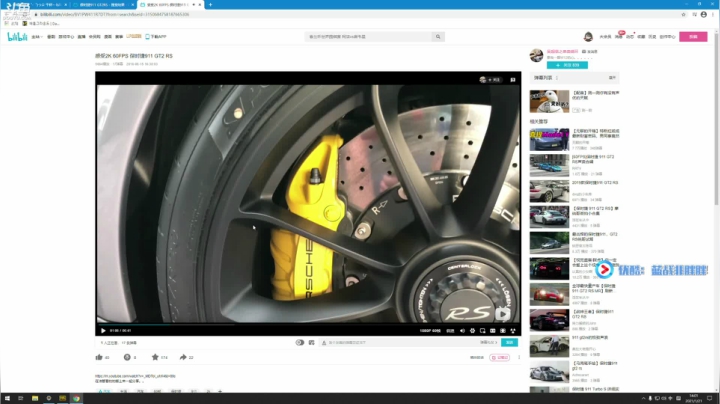Screen dimensions: 720x404
Task: Click the uploader name in pink
Action: coord(562,51)
